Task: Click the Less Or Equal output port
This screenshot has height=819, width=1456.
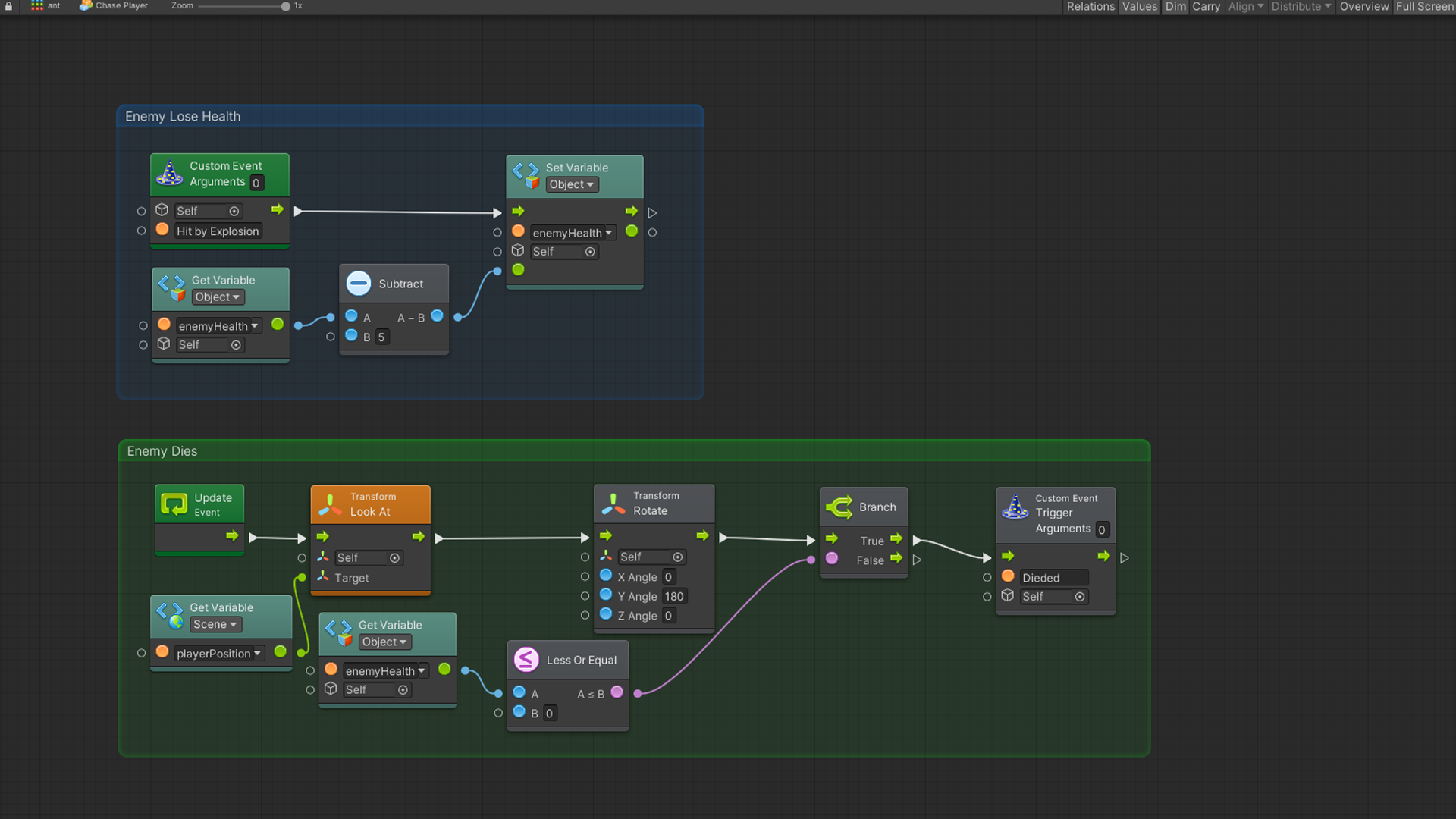Action: point(617,692)
